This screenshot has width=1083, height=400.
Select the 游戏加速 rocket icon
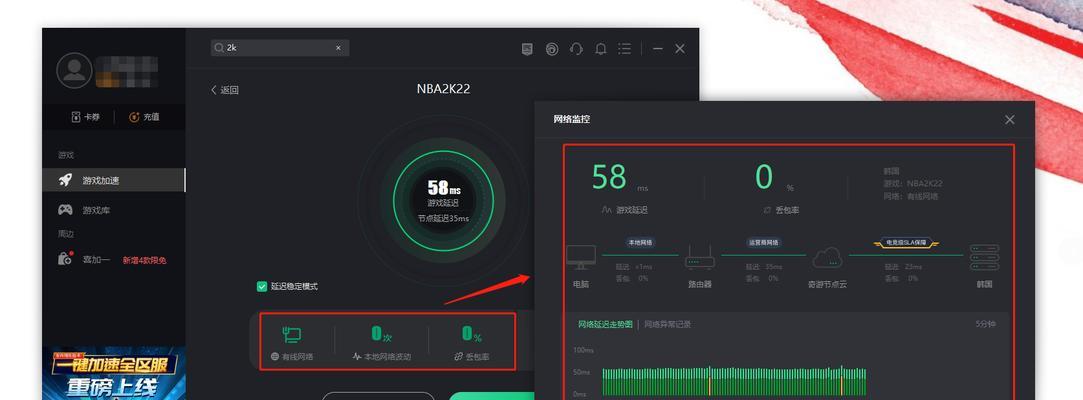tap(66, 180)
